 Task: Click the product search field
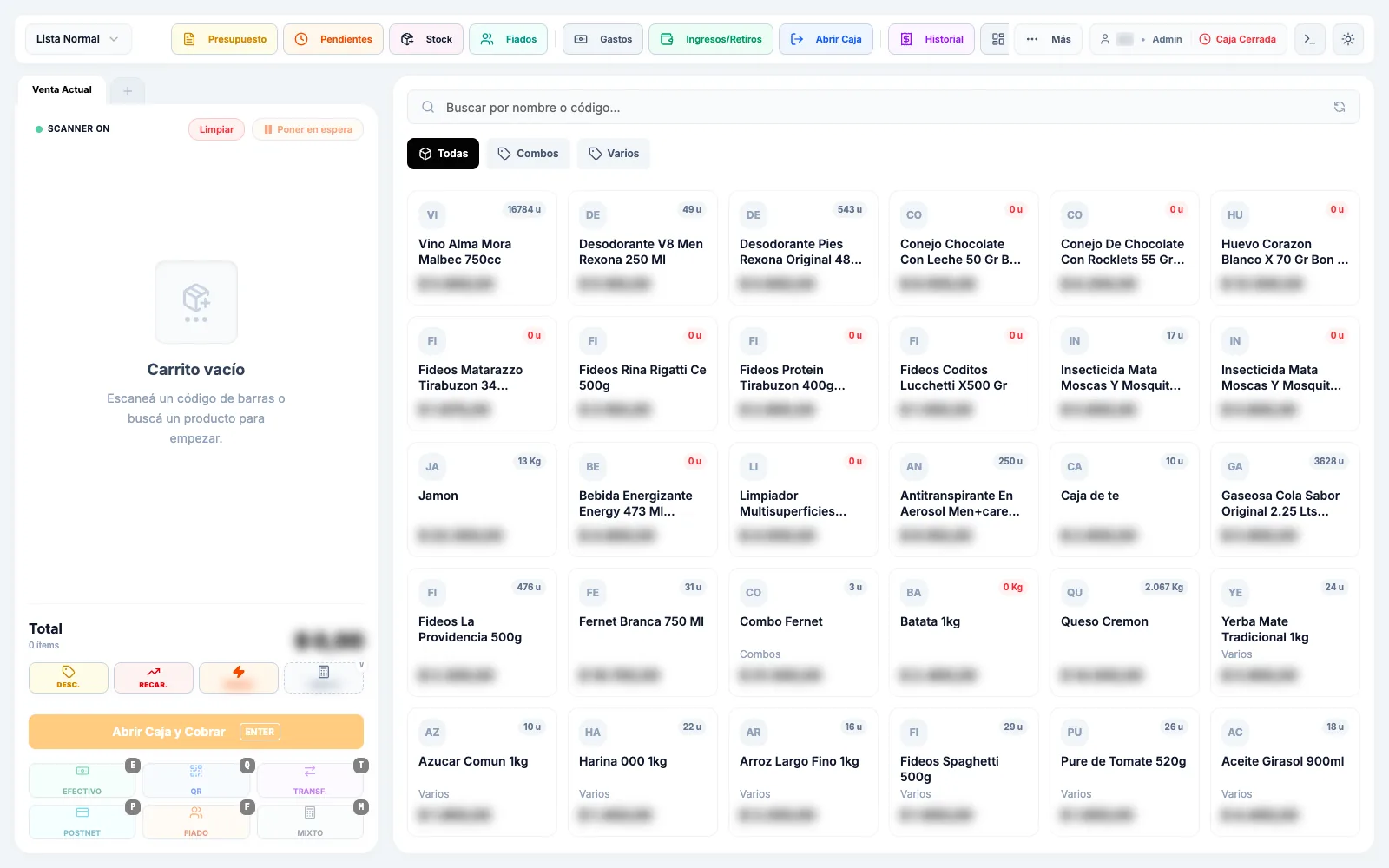coord(883,108)
